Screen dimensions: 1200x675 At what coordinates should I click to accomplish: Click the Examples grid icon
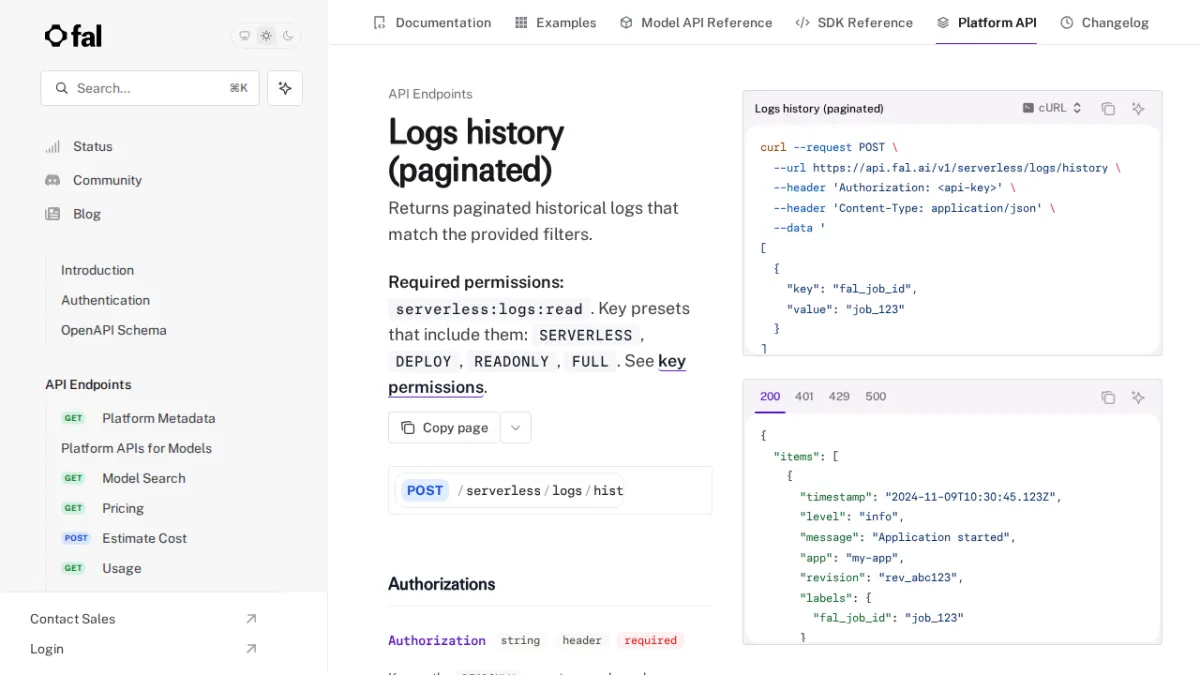click(521, 22)
